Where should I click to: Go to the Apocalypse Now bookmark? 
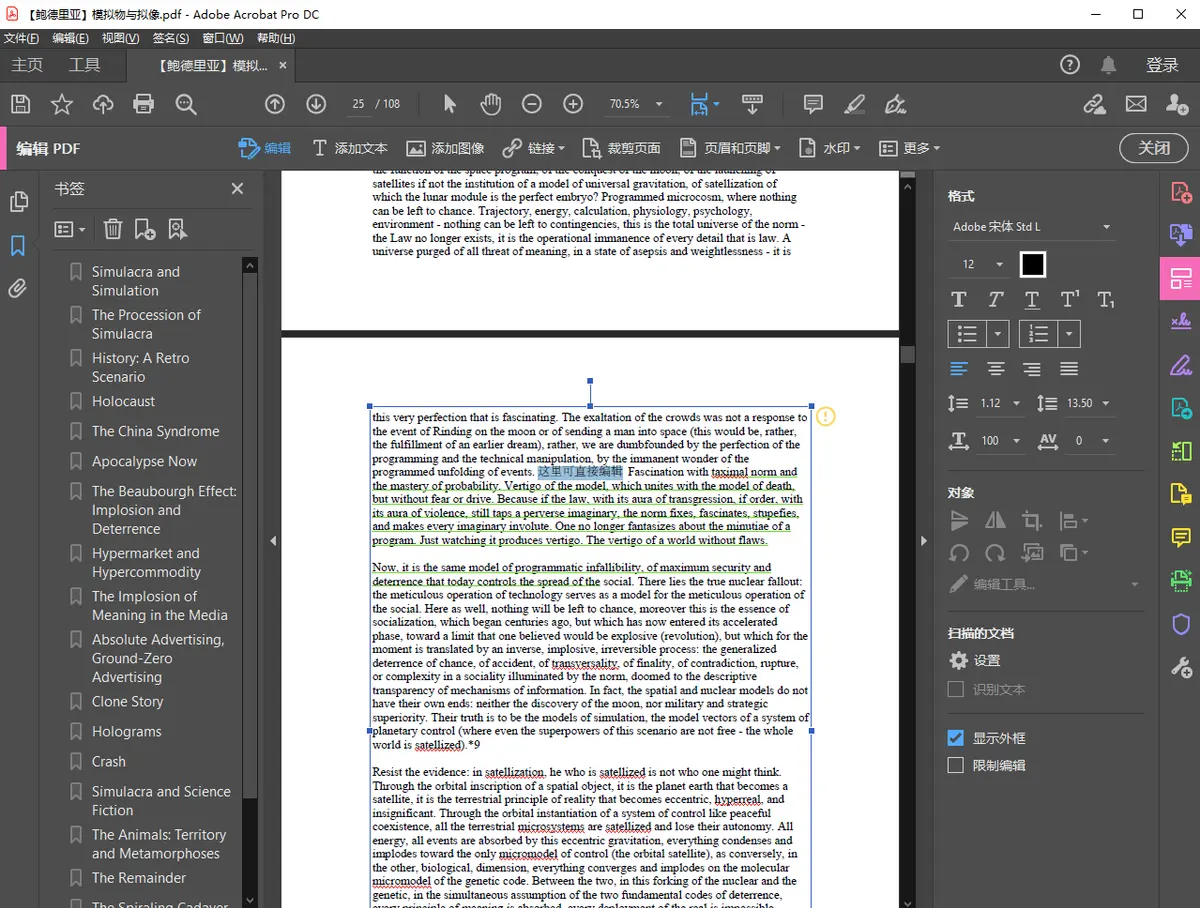(x=144, y=461)
